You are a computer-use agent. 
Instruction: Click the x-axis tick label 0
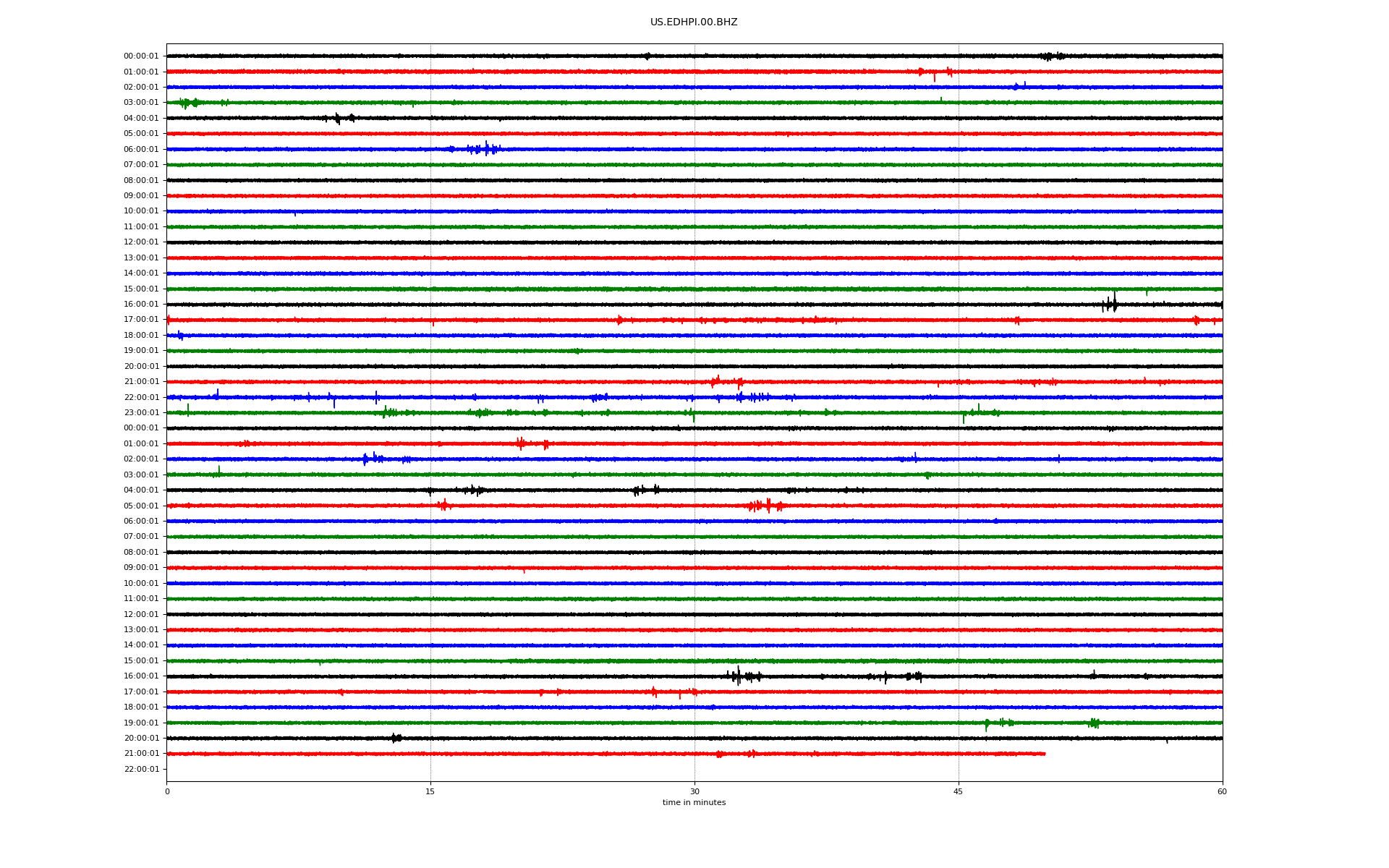[167, 792]
